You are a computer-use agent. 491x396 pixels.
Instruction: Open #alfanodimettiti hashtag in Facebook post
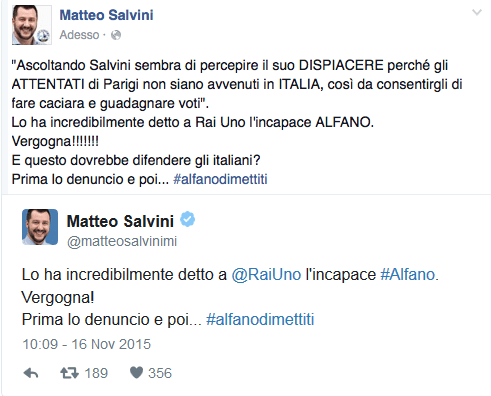[x=220, y=179]
